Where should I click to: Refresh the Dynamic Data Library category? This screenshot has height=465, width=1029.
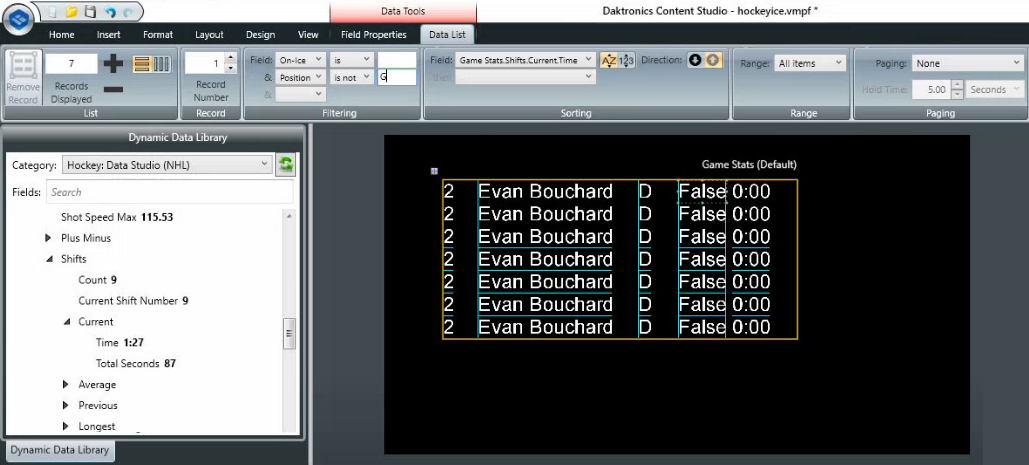(286, 164)
